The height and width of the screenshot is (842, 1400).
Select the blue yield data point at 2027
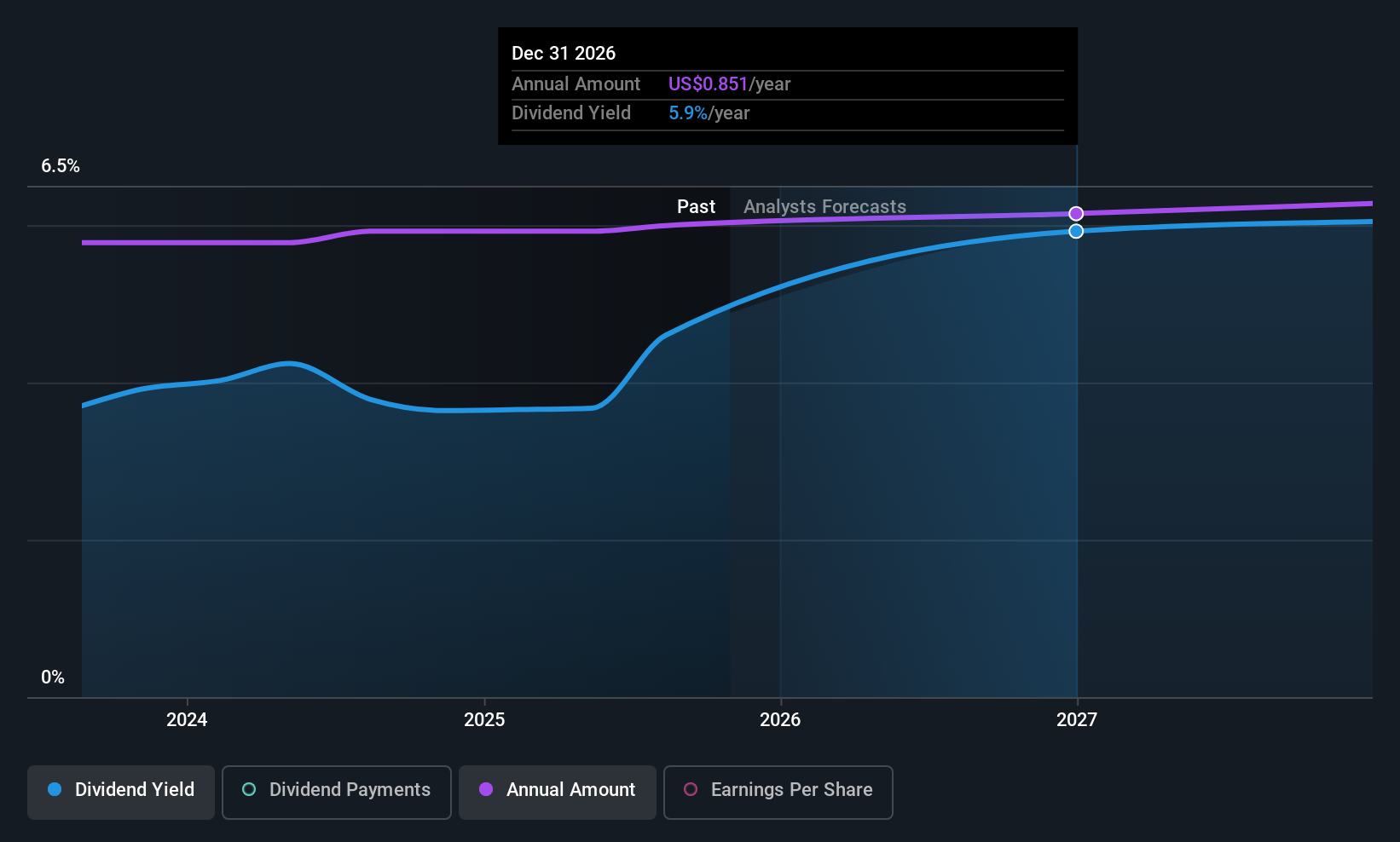[x=1076, y=231]
